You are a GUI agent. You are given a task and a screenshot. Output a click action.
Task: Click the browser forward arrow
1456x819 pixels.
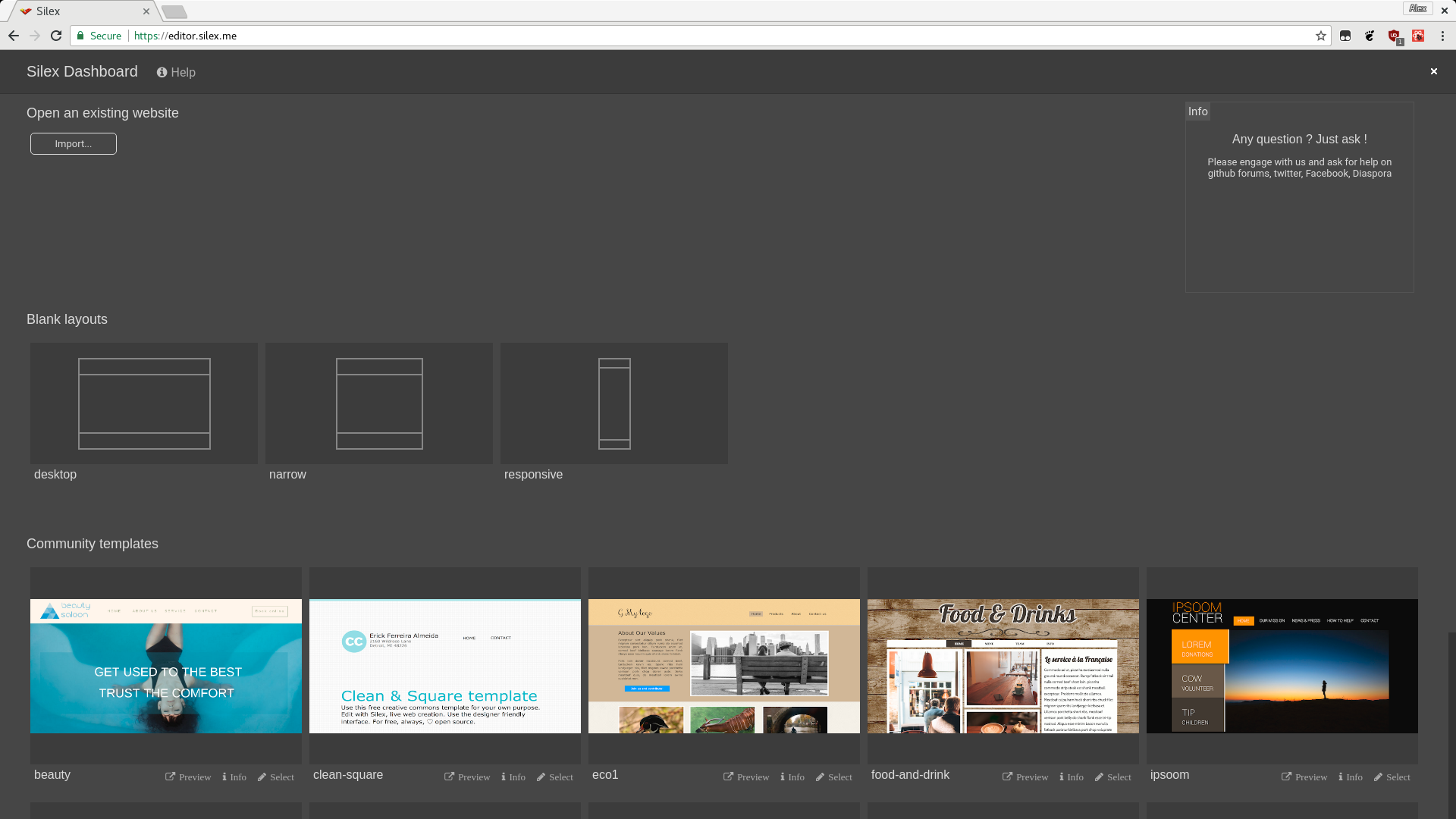(x=35, y=36)
